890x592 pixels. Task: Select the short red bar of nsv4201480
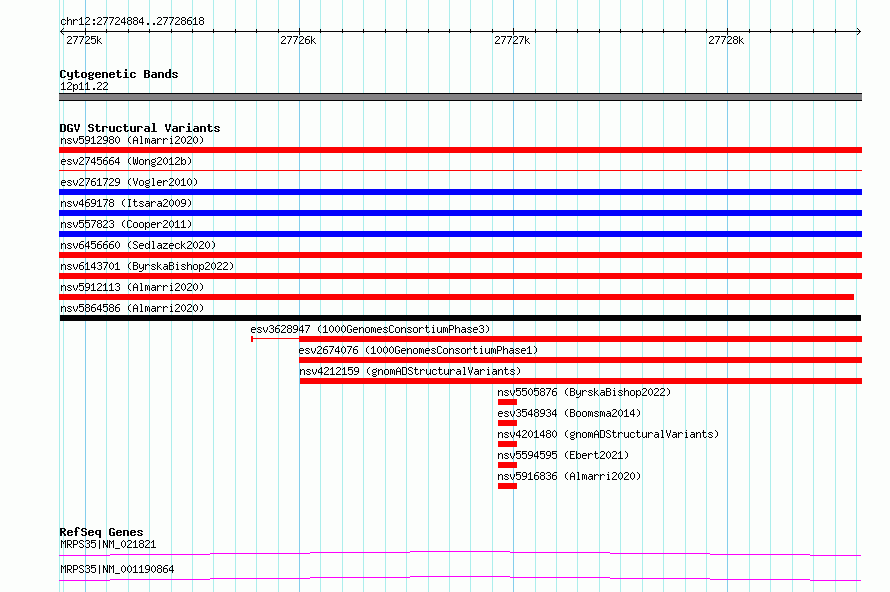pos(507,444)
